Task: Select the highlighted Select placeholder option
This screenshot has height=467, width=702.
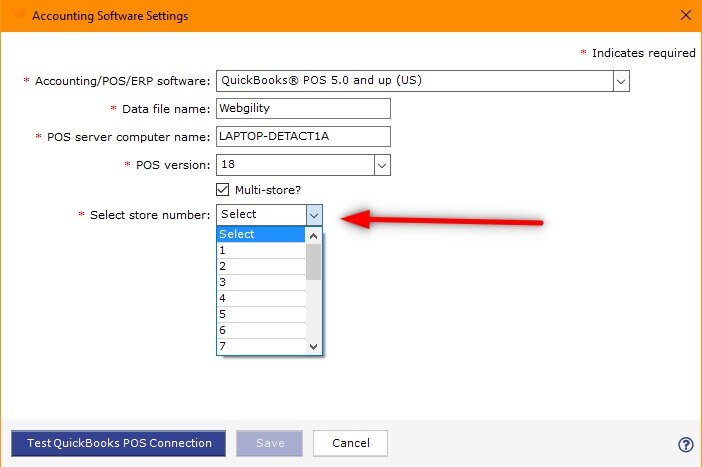Action: [x=262, y=234]
